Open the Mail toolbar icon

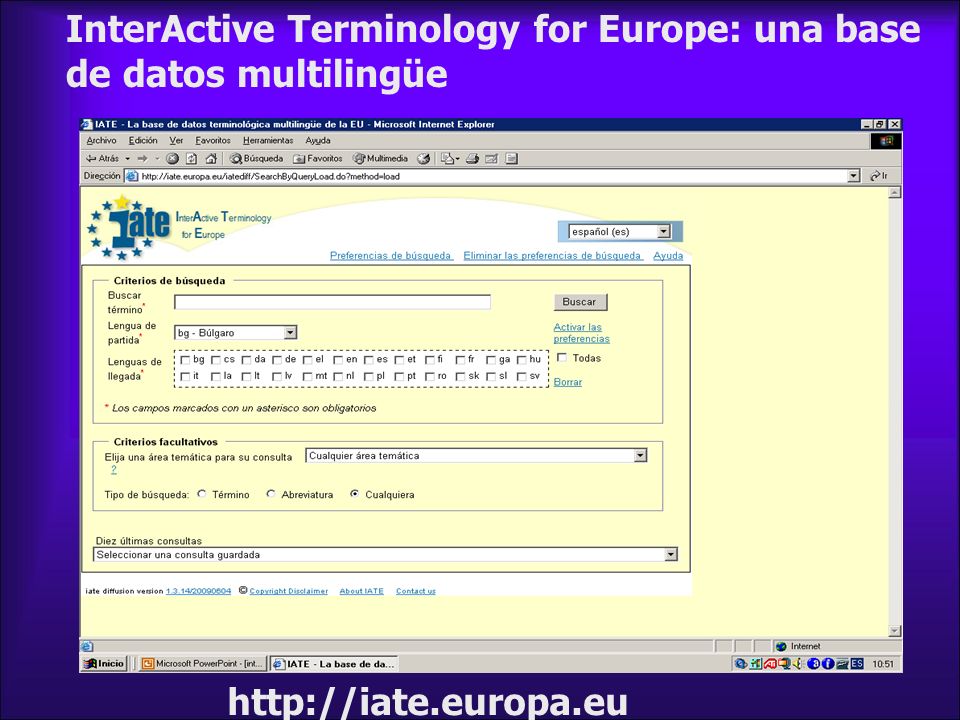click(x=449, y=159)
